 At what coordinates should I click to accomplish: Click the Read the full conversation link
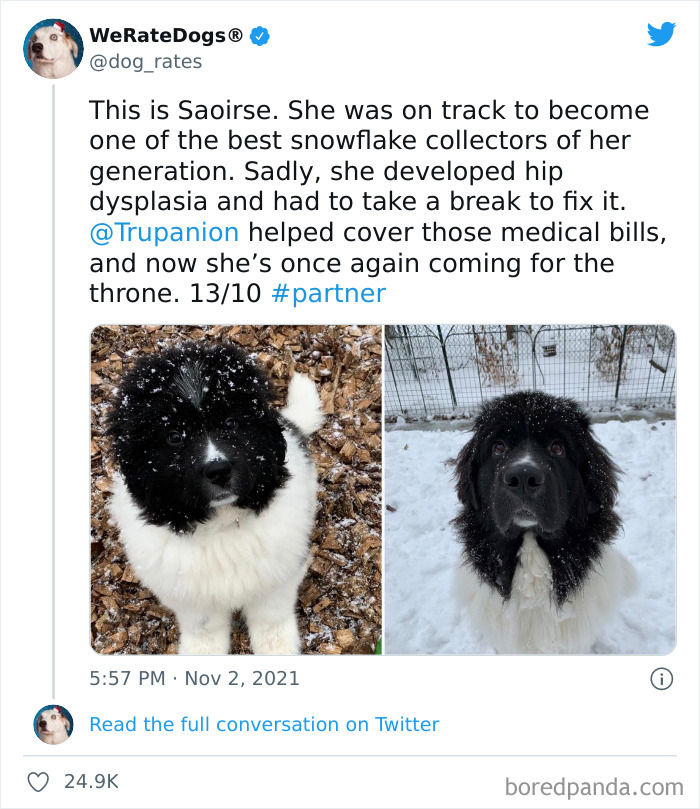click(x=265, y=723)
